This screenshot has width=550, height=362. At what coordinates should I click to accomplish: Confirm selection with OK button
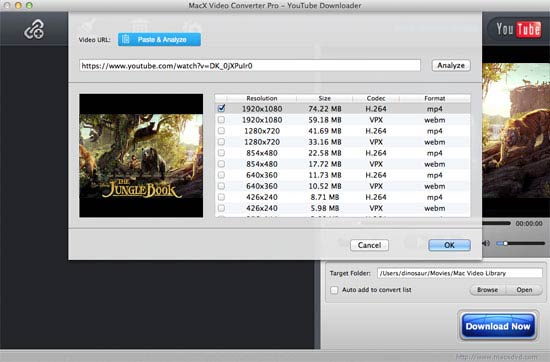[x=449, y=245]
